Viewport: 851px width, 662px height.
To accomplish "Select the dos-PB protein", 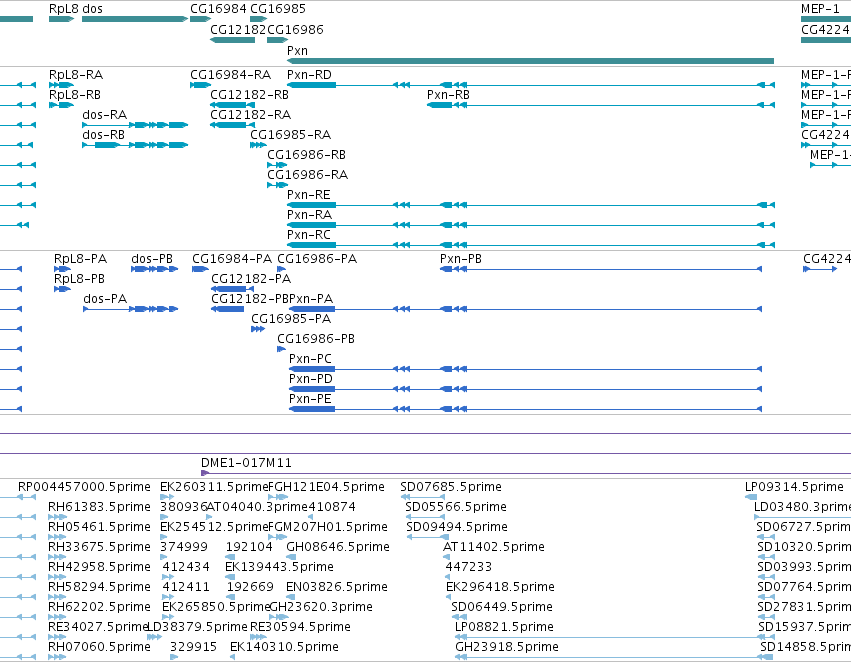I will [155, 269].
